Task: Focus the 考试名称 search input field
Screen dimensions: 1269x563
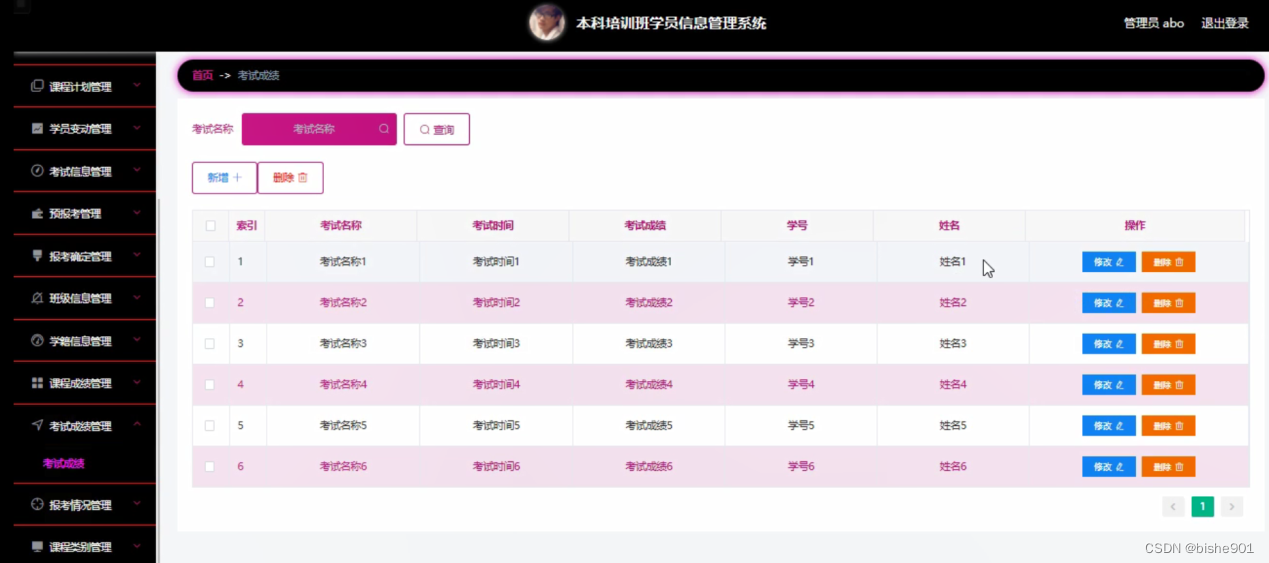Action: tap(319, 129)
